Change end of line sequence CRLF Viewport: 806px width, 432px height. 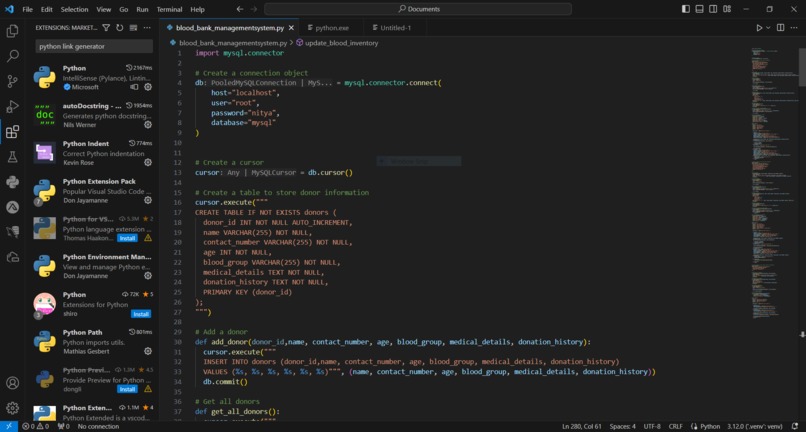[x=675, y=426]
